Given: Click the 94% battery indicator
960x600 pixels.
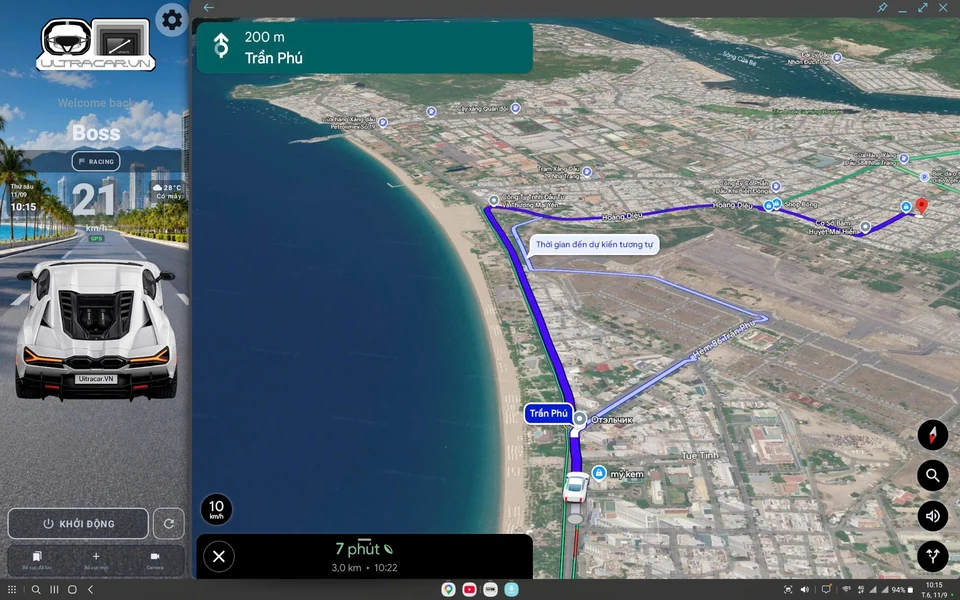Looking at the screenshot, I should click(902, 590).
